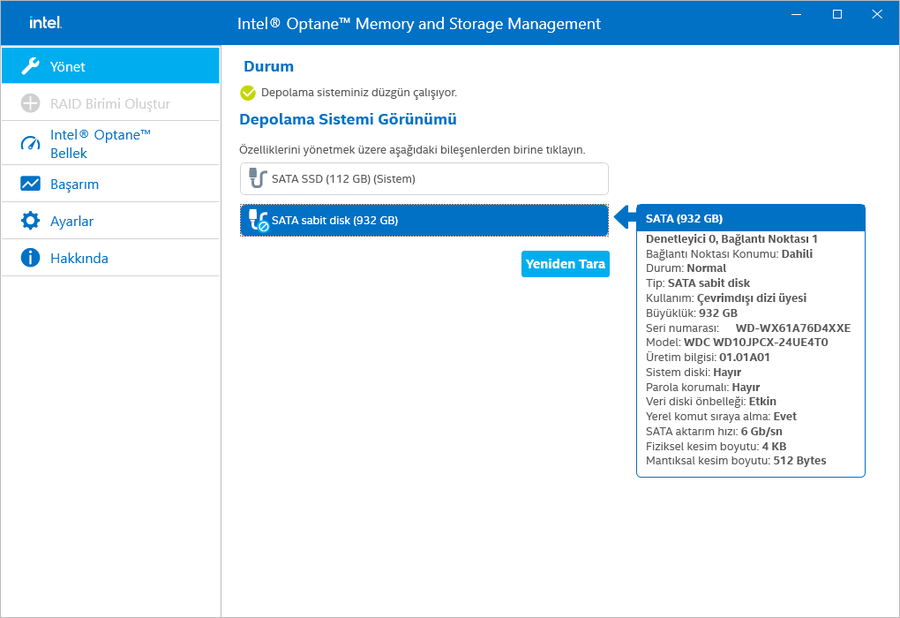Click the SATA (932 GB) details header
The height and width of the screenshot is (618, 900).
click(750, 218)
